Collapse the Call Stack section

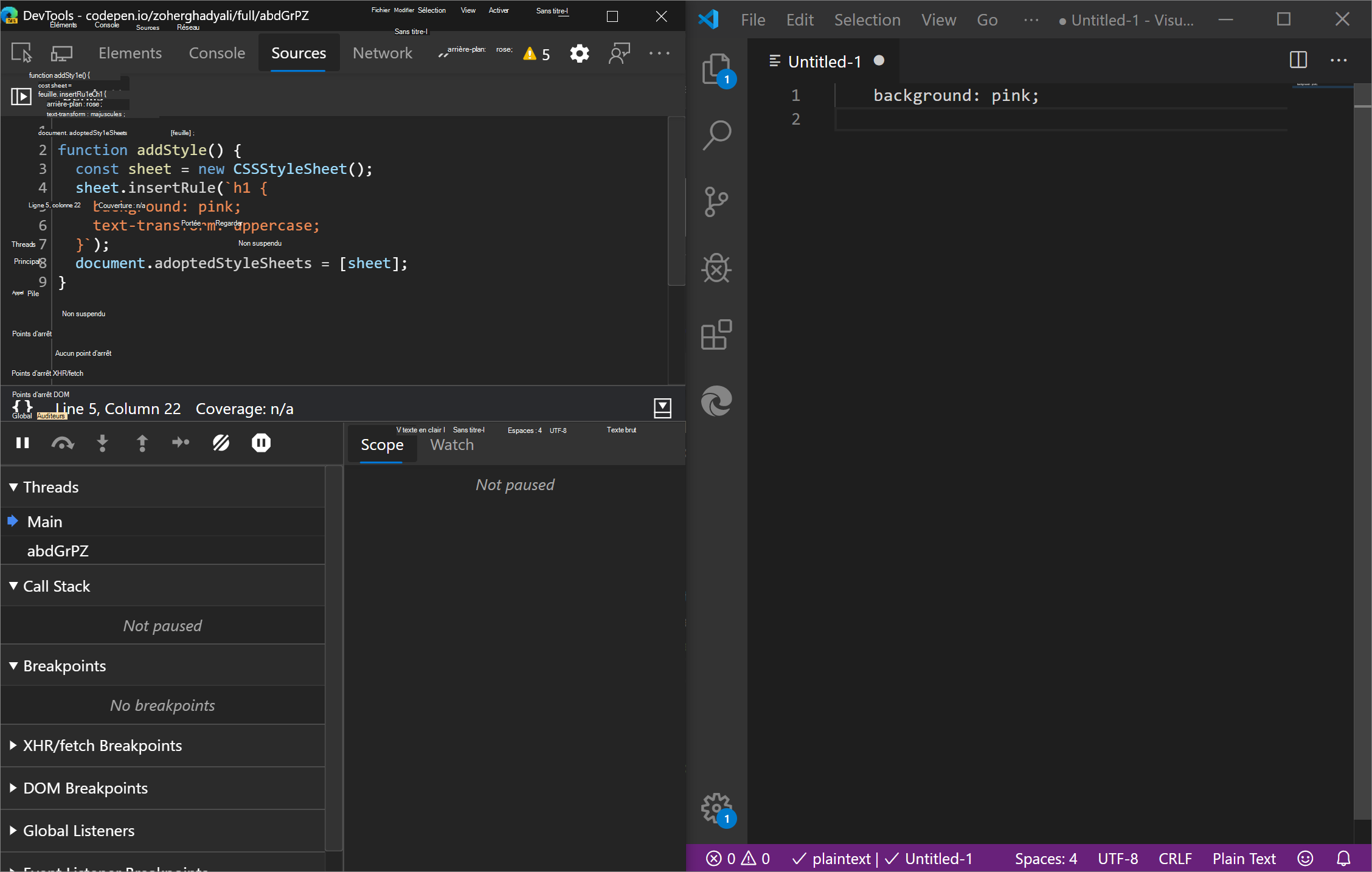(13, 586)
